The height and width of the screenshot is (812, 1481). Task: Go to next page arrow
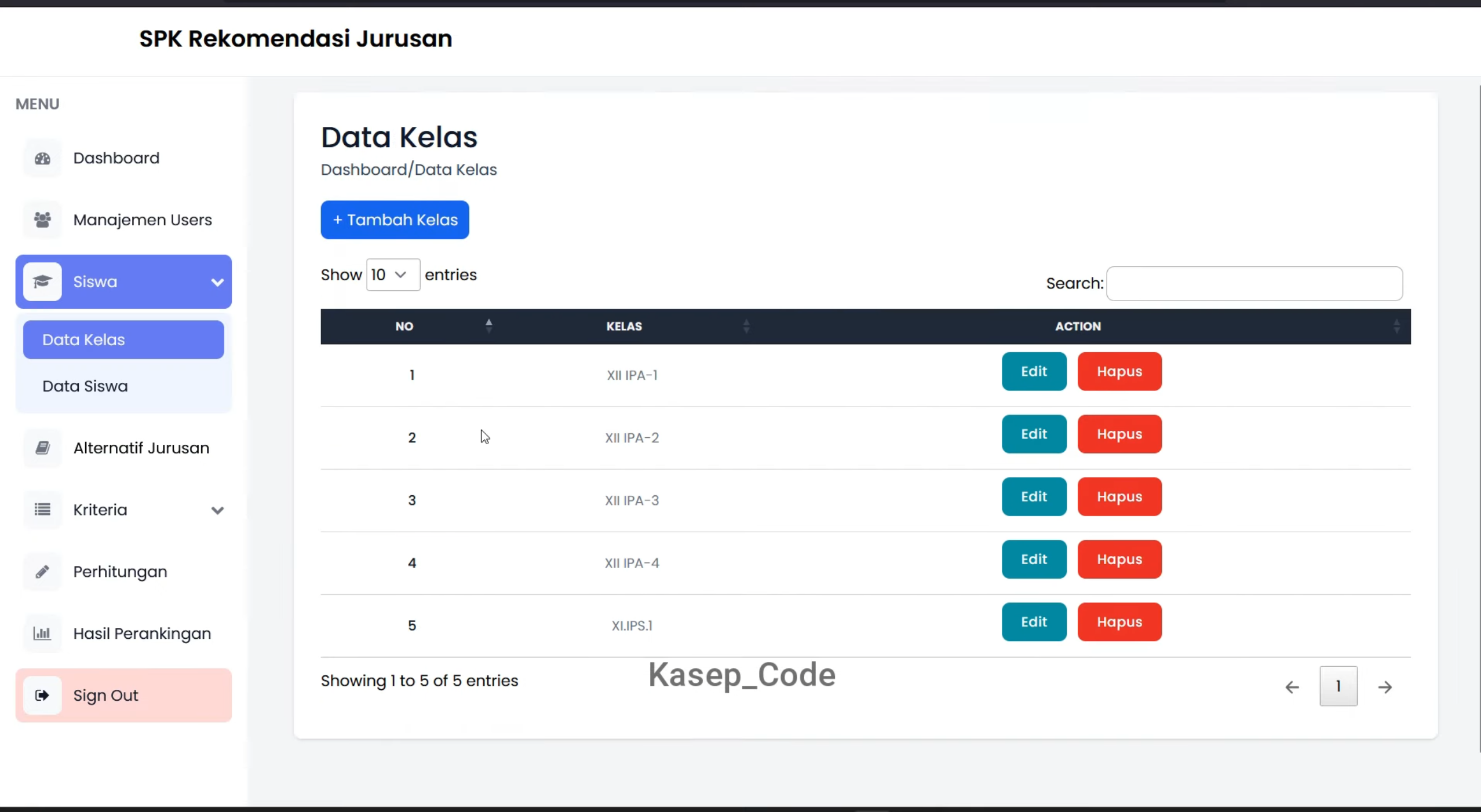click(1385, 687)
